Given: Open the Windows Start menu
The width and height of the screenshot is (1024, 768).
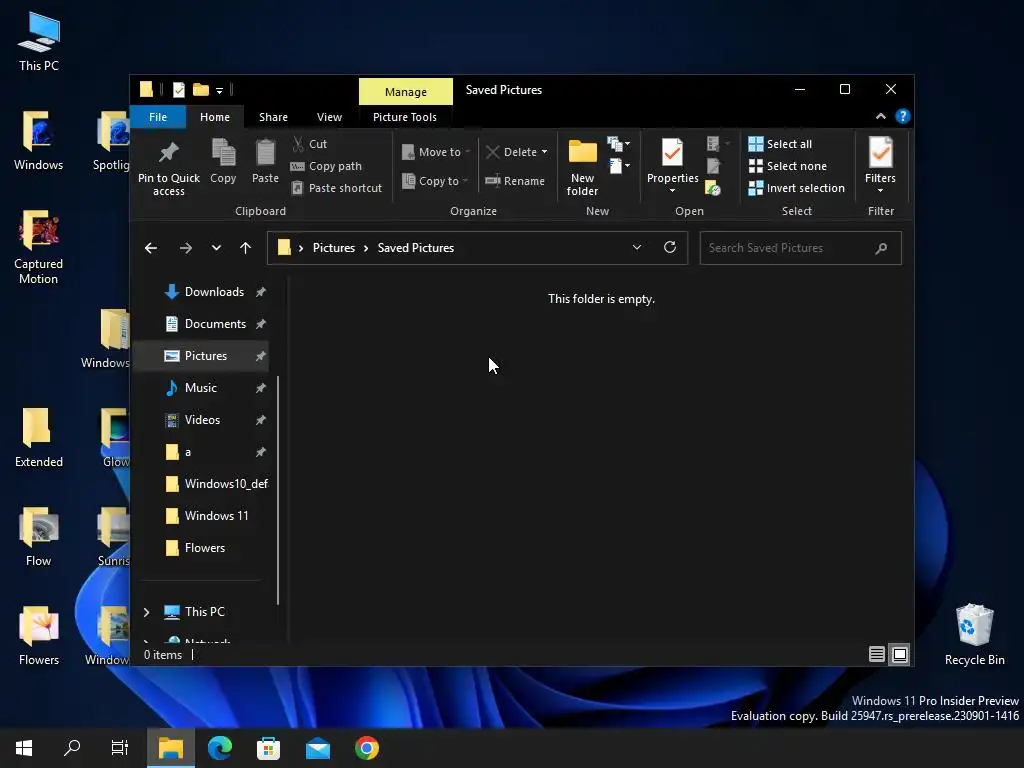Looking at the screenshot, I should pyautogui.click(x=24, y=748).
